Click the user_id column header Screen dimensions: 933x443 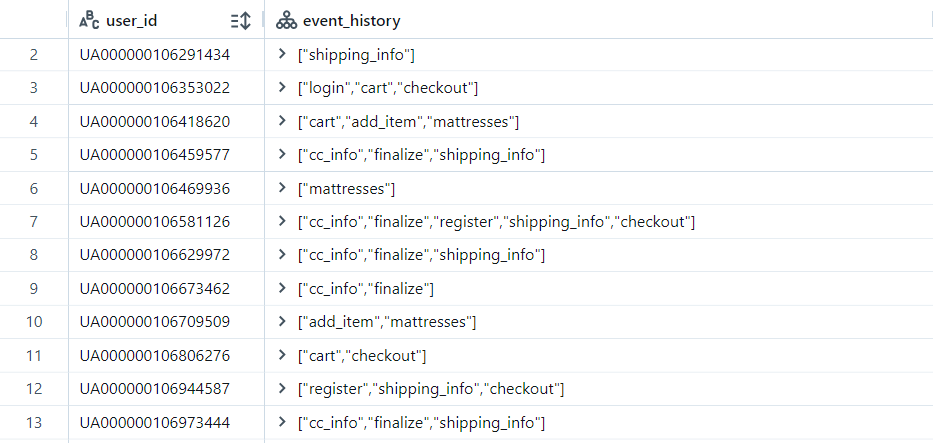[x=166, y=21]
